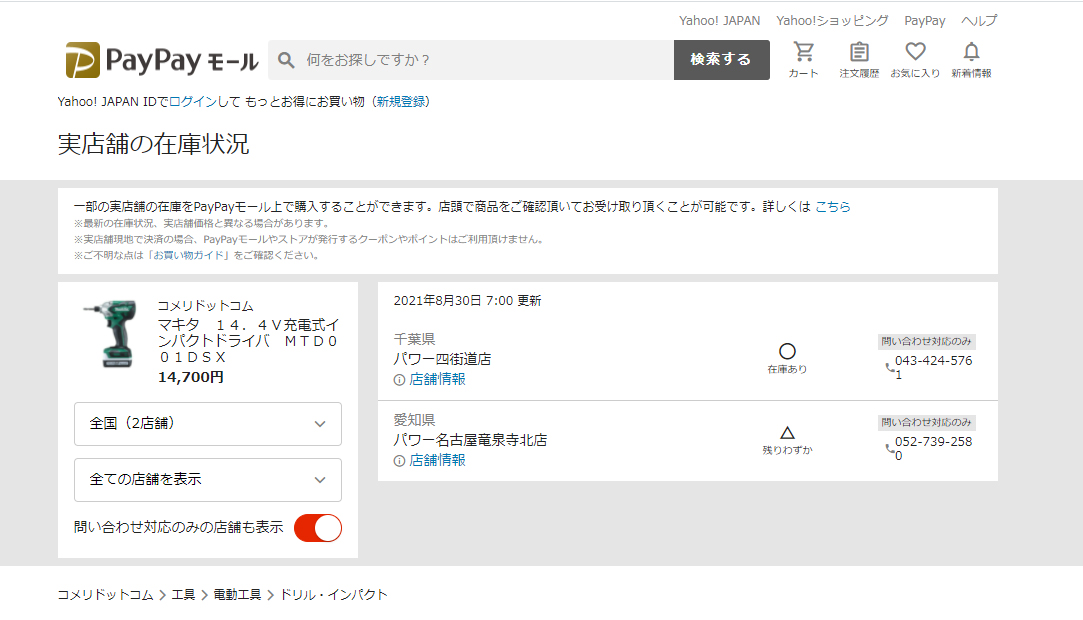The image size is (1083, 620).
Task: Click the ログイン link
Action: pyautogui.click(x=193, y=101)
